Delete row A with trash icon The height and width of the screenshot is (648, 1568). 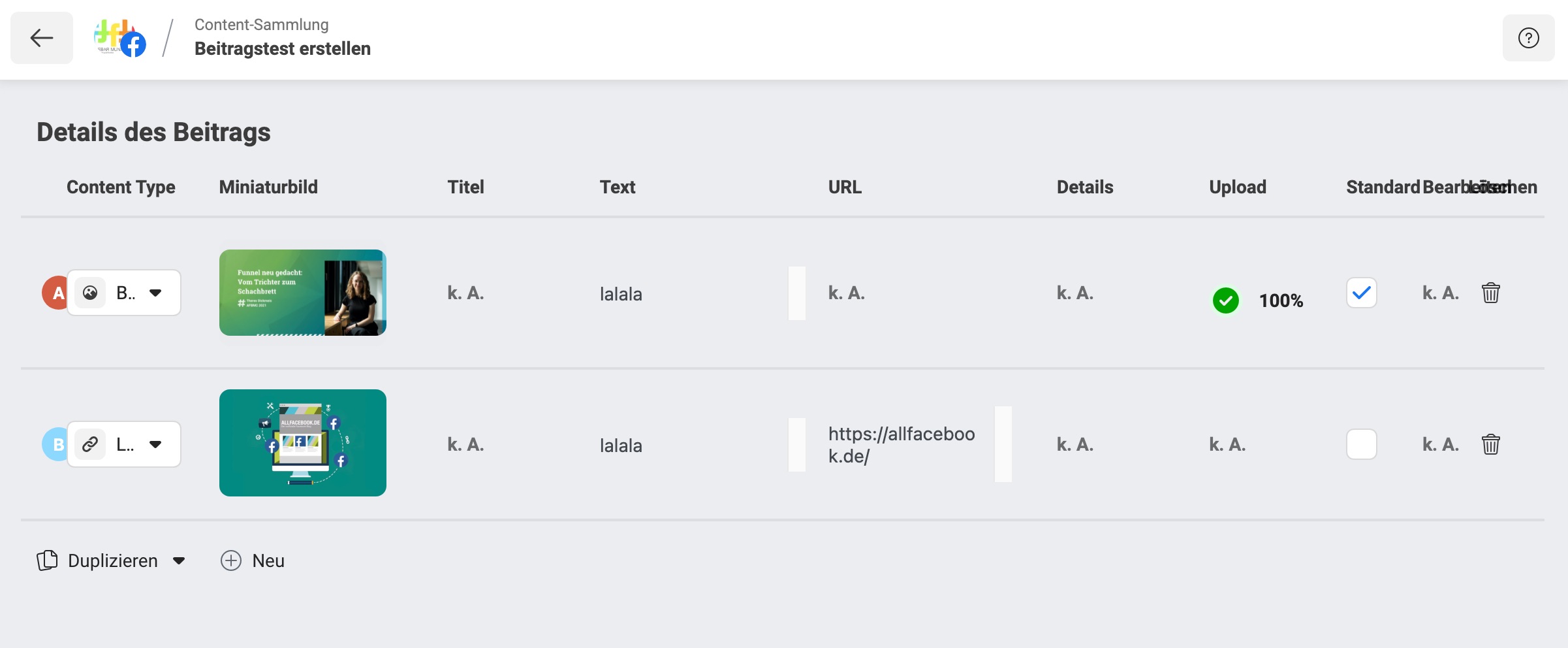(x=1491, y=293)
